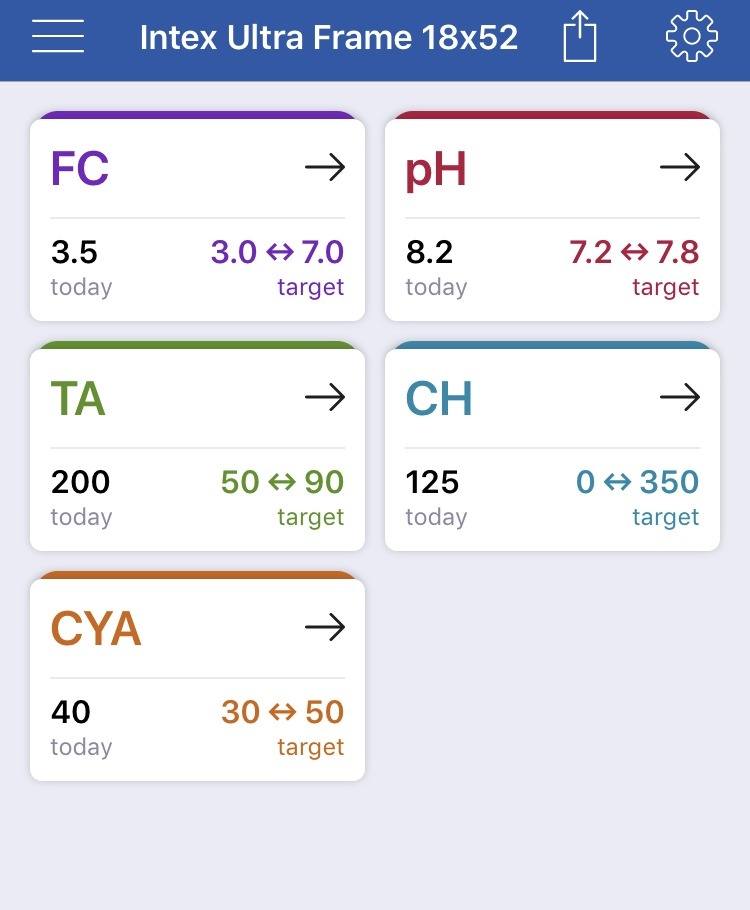Tap the CH card heading
Image resolution: width=750 pixels, height=910 pixels.
[439, 398]
